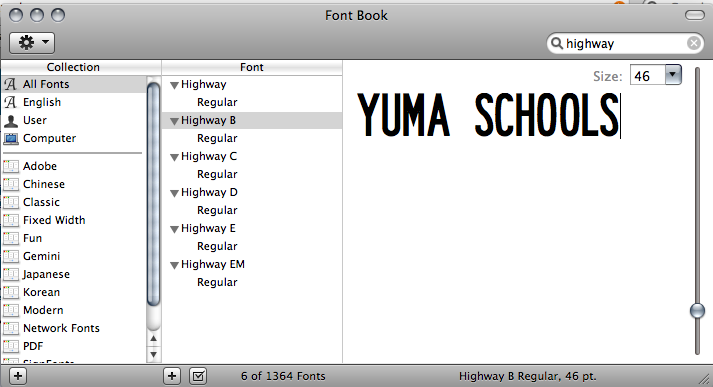Open the font Size dropdown

[x=673, y=75]
